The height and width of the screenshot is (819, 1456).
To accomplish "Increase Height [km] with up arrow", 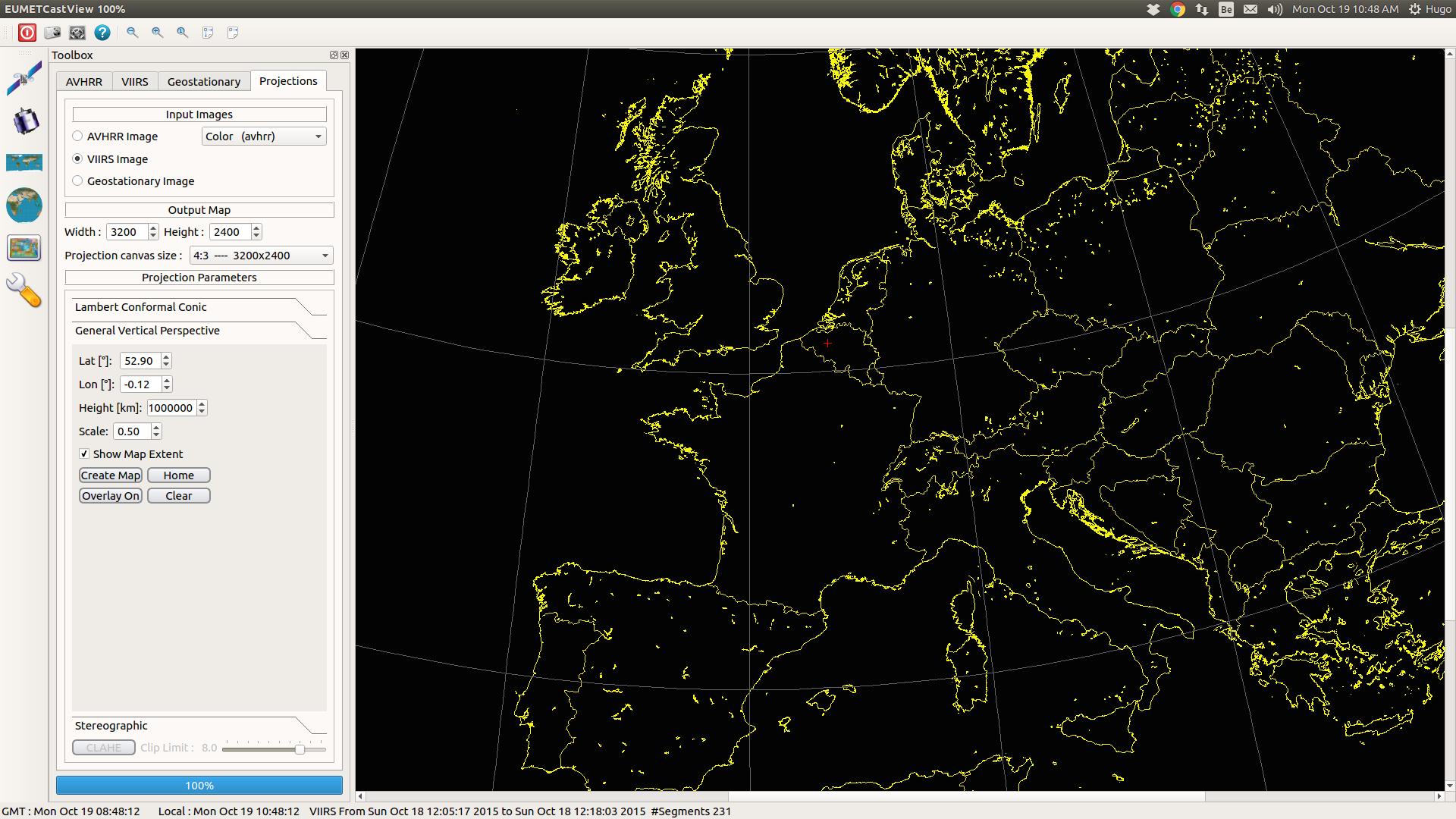I will 202,403.
